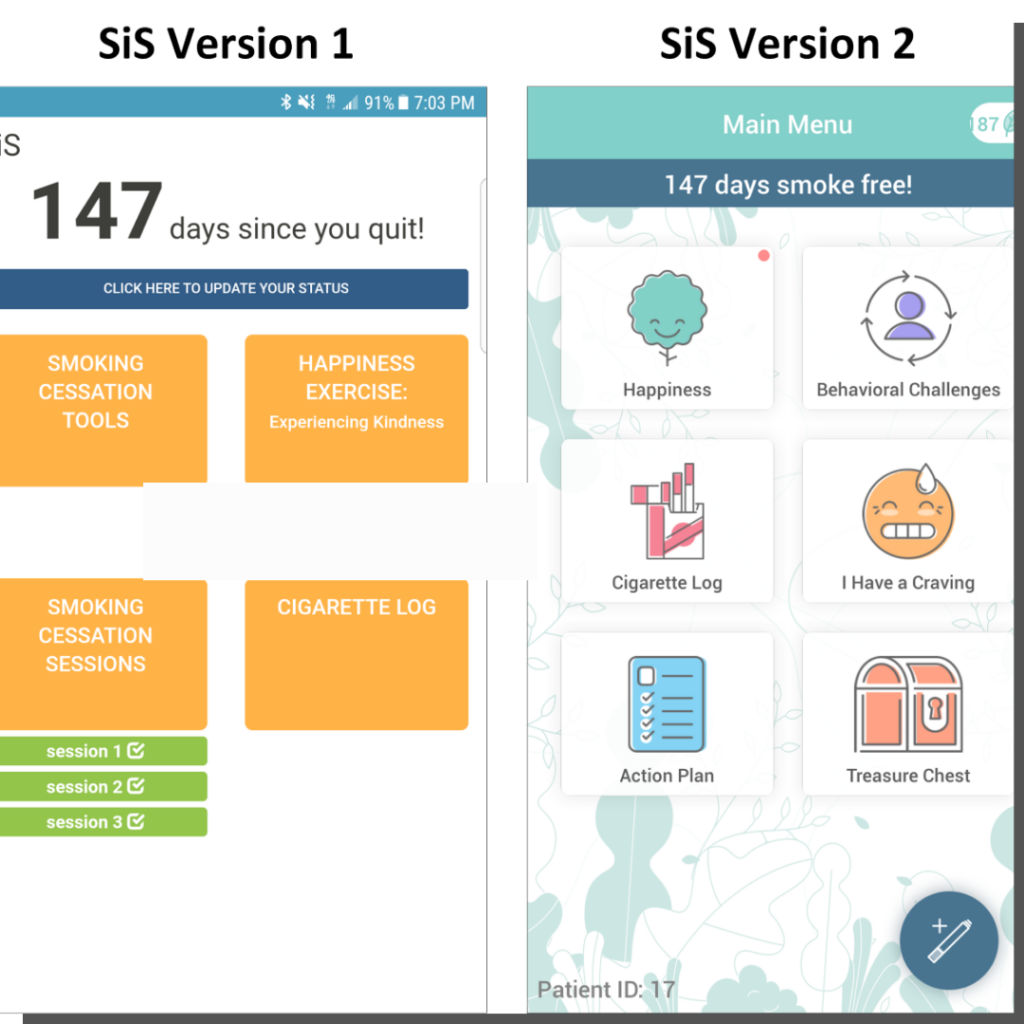This screenshot has width=1024, height=1024.
Task: Click the battery icon in status bar
Action: click(x=403, y=103)
